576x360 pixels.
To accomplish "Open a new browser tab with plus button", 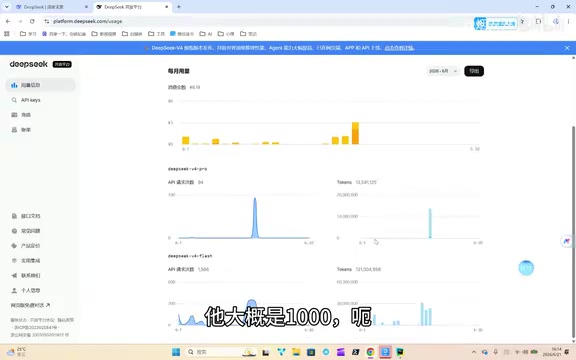I will point(179,7).
